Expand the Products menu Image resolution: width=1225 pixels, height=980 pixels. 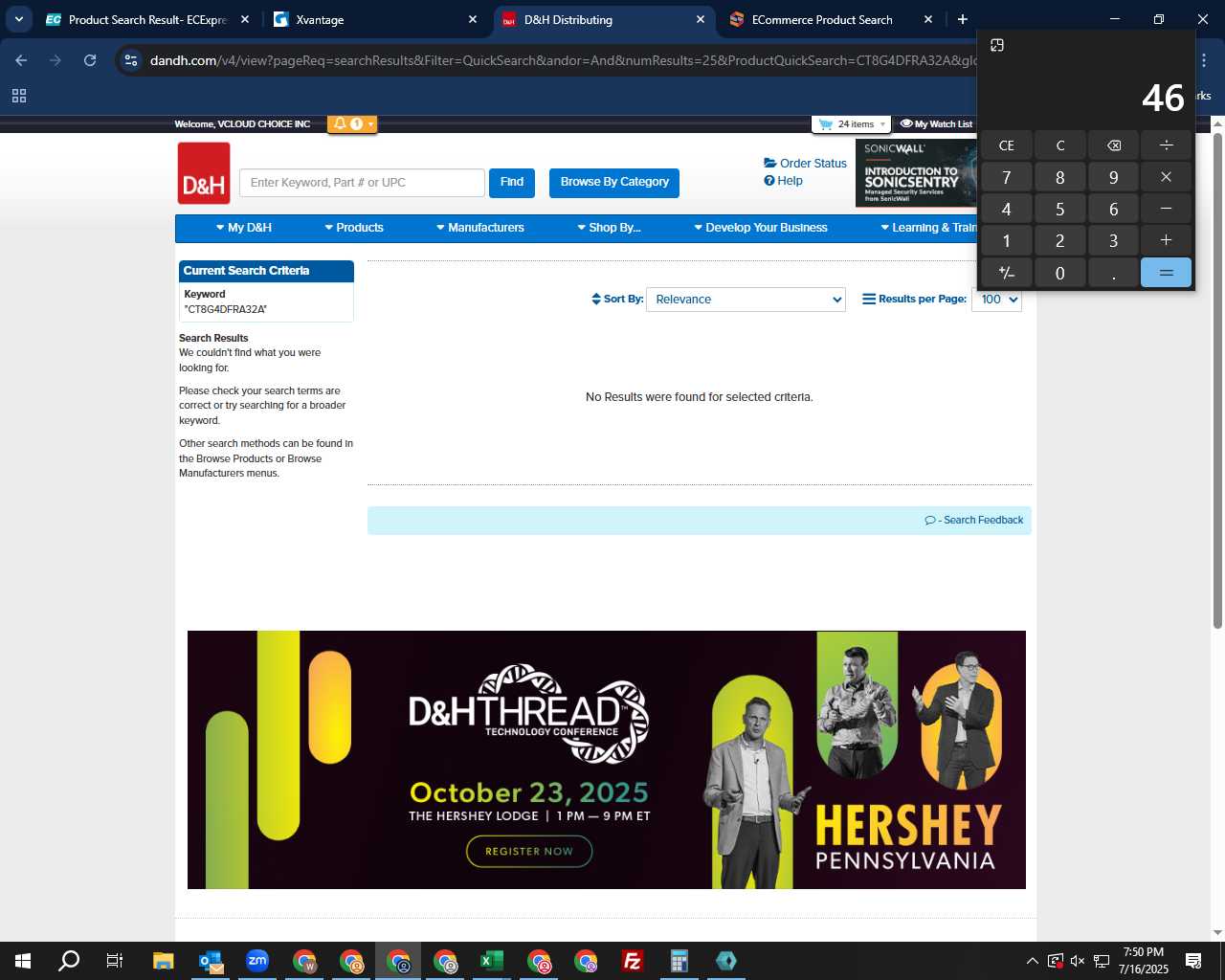[x=354, y=228]
